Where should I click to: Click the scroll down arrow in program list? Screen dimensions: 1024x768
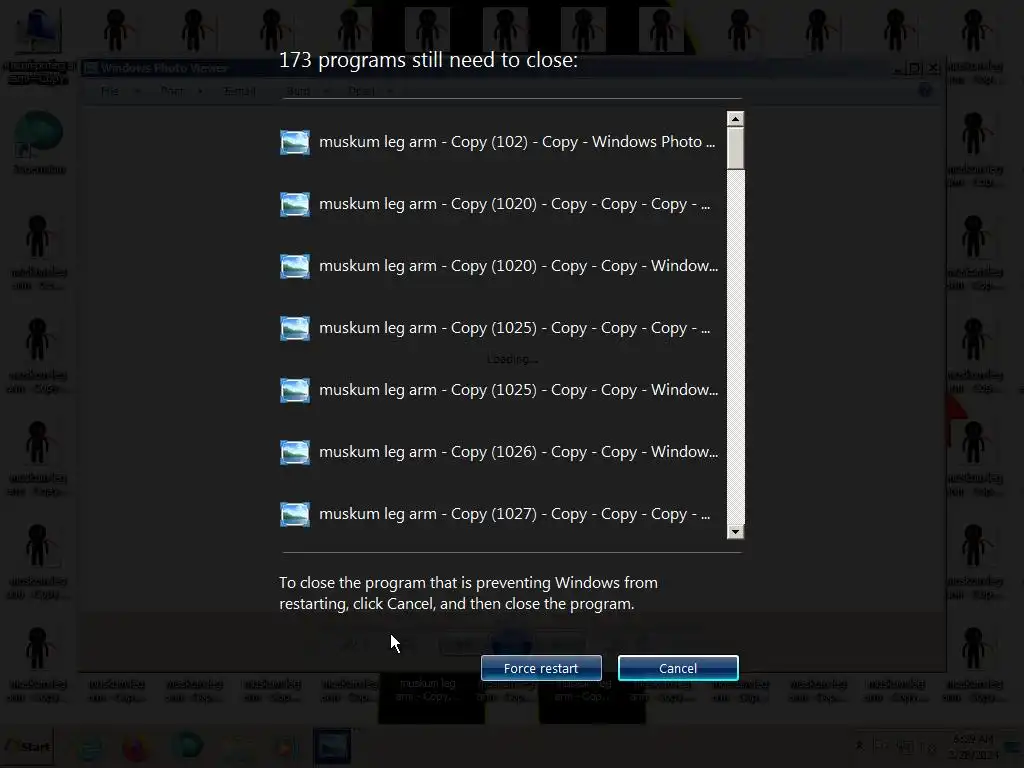[735, 531]
